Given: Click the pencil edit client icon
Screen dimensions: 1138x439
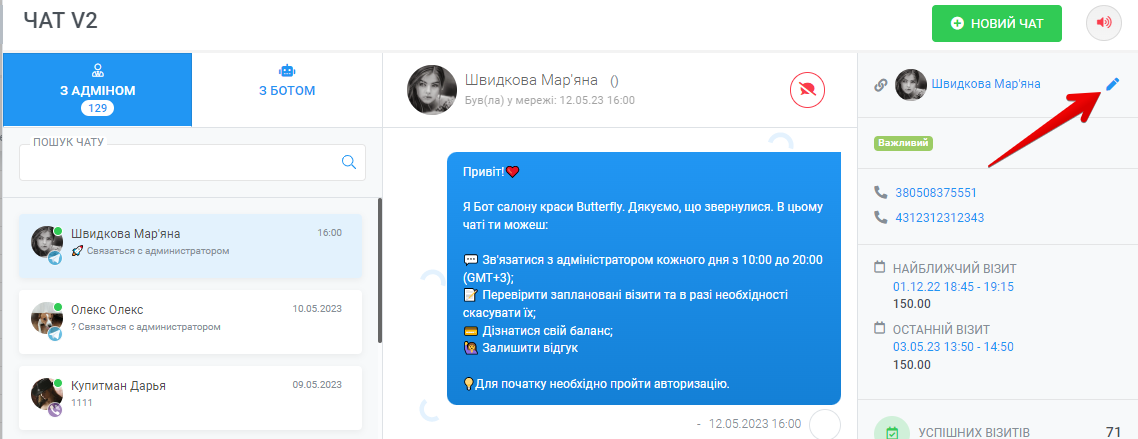Looking at the screenshot, I should 1113,84.
